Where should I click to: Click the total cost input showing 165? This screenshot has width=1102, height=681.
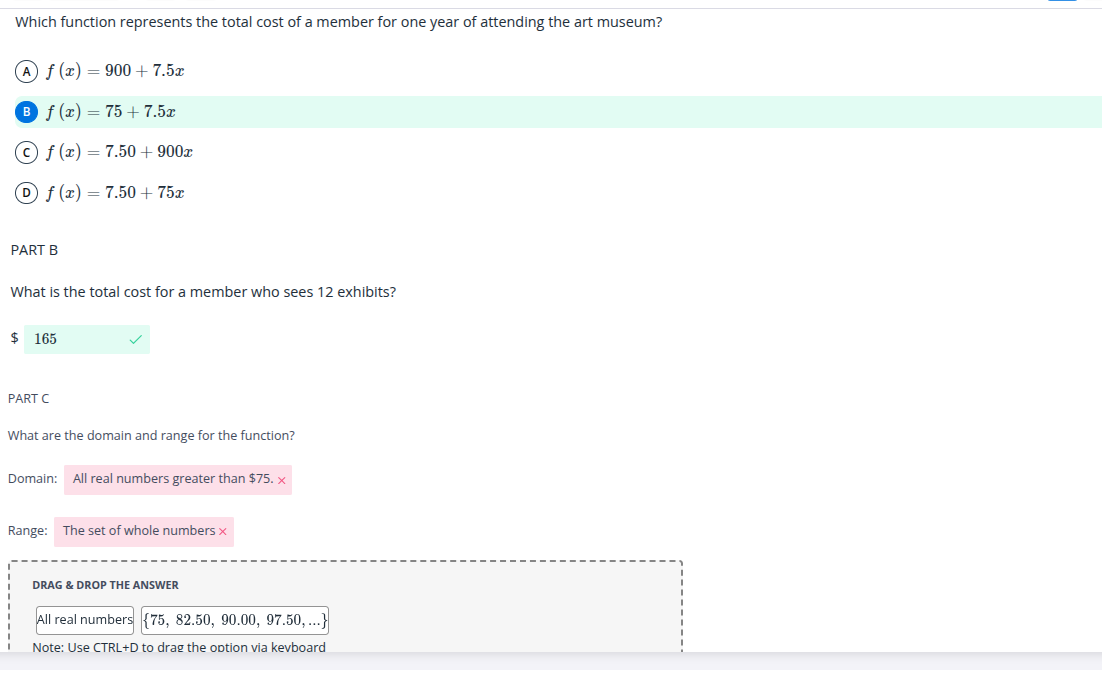[75, 339]
